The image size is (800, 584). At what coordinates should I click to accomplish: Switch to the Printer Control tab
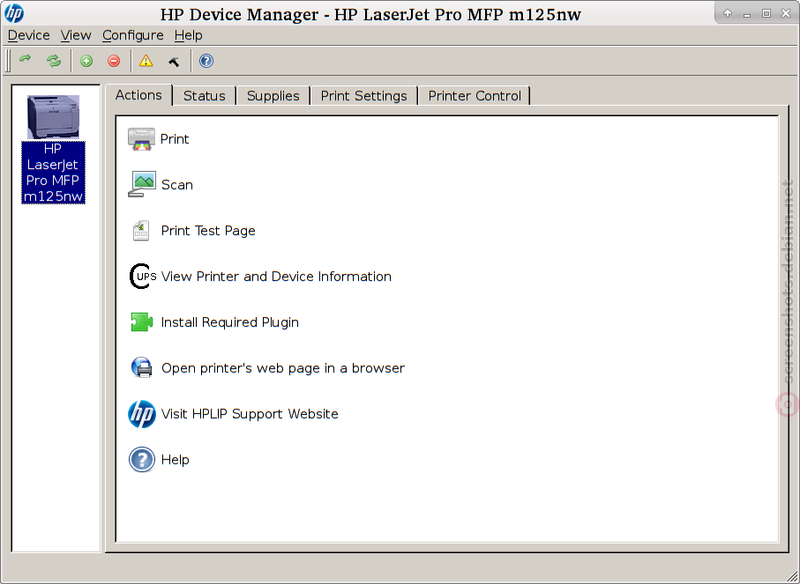[474, 96]
